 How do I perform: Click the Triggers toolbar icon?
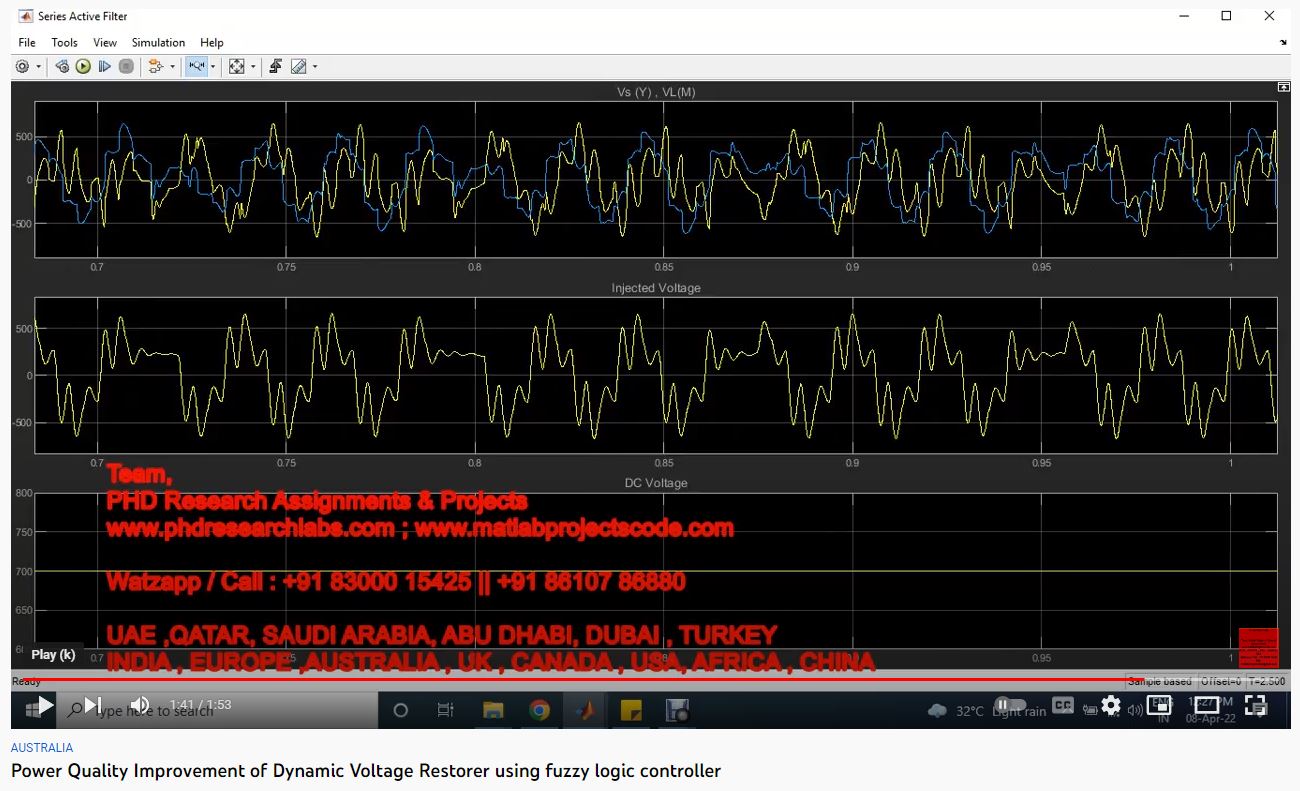275,67
